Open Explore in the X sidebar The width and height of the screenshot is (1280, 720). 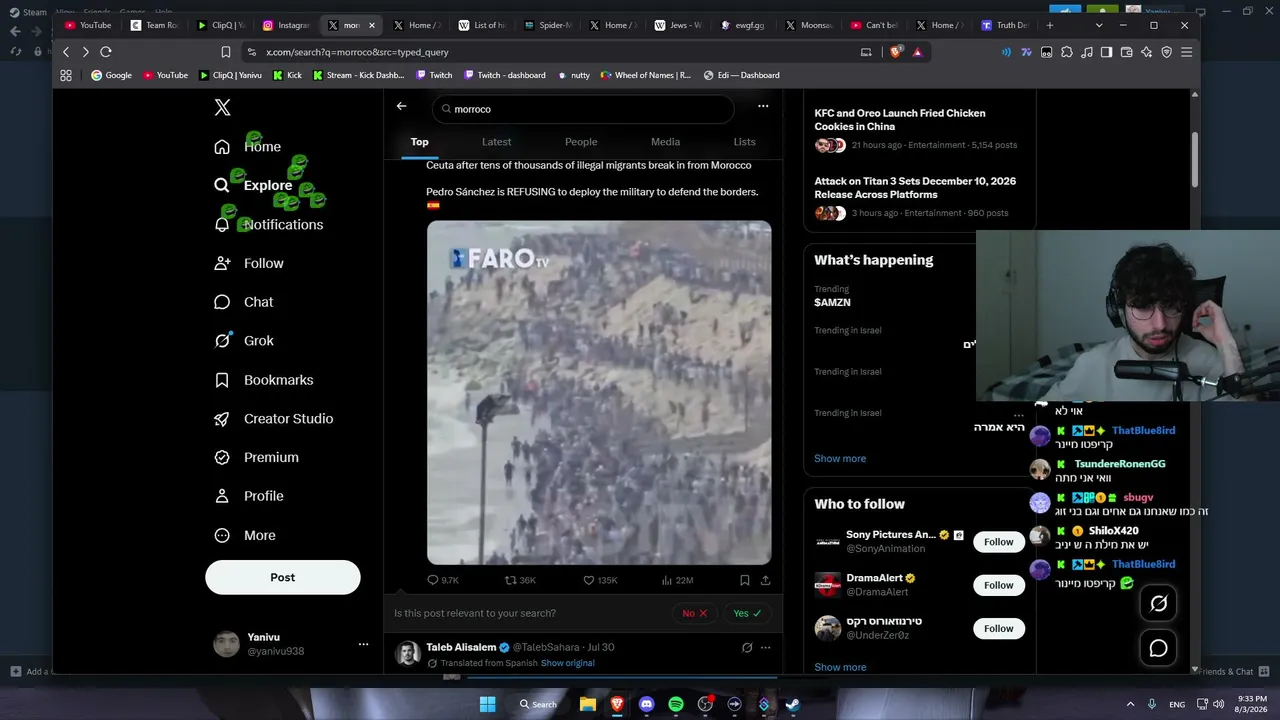click(x=253, y=185)
